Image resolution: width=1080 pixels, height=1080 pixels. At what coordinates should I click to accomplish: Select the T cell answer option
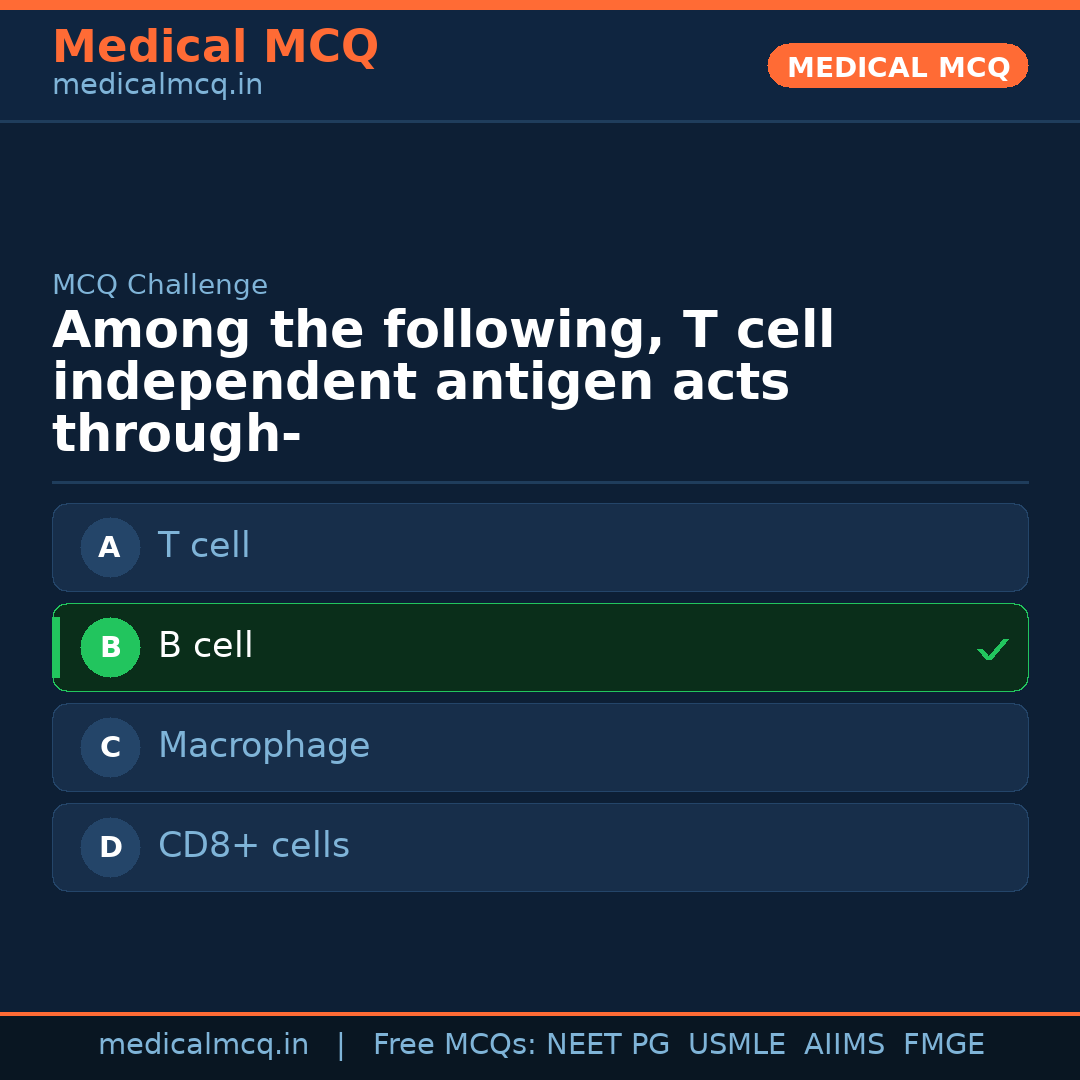coord(540,547)
